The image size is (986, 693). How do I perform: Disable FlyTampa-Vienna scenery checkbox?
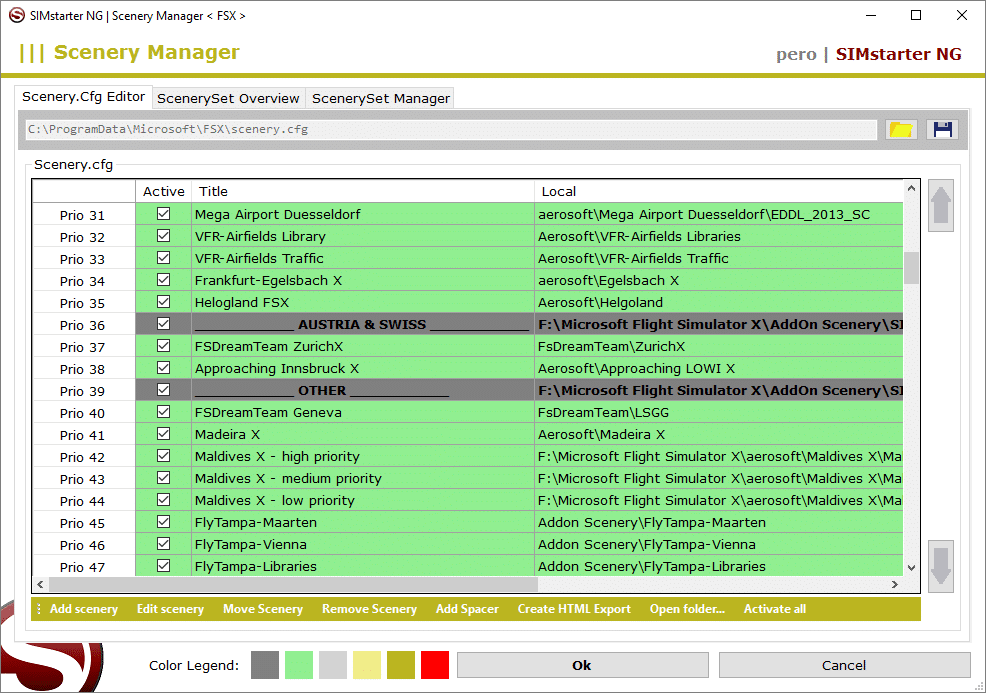tap(164, 544)
